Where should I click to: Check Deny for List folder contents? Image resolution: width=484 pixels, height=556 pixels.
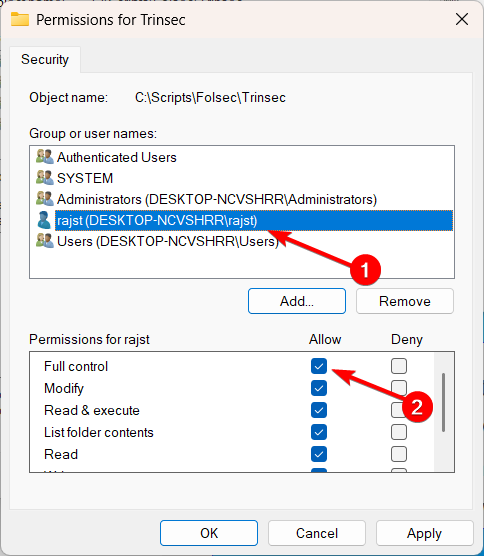[x=399, y=432]
